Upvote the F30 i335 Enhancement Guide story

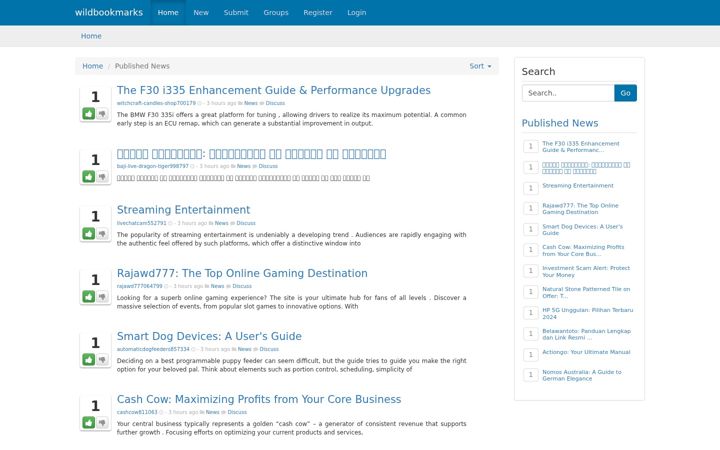(89, 113)
